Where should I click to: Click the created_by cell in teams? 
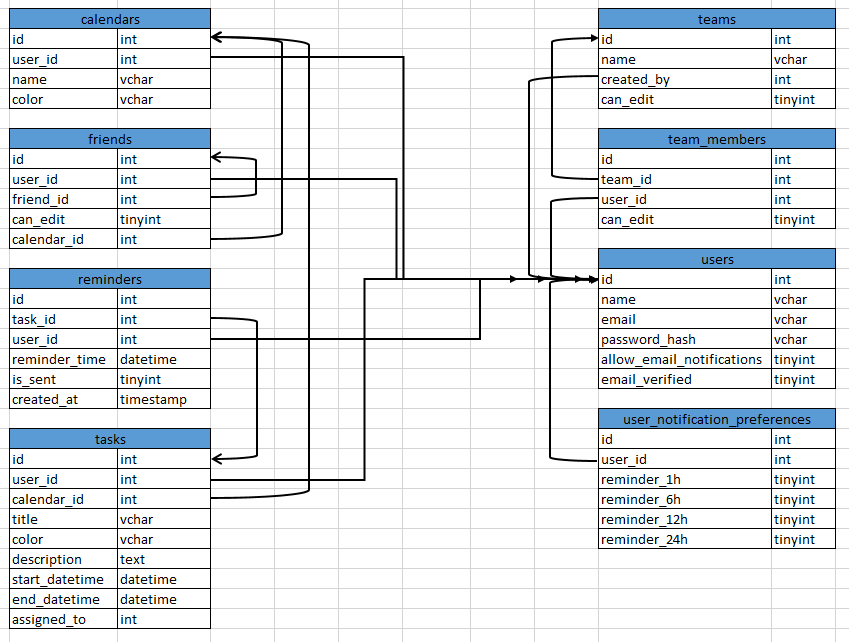click(684, 79)
